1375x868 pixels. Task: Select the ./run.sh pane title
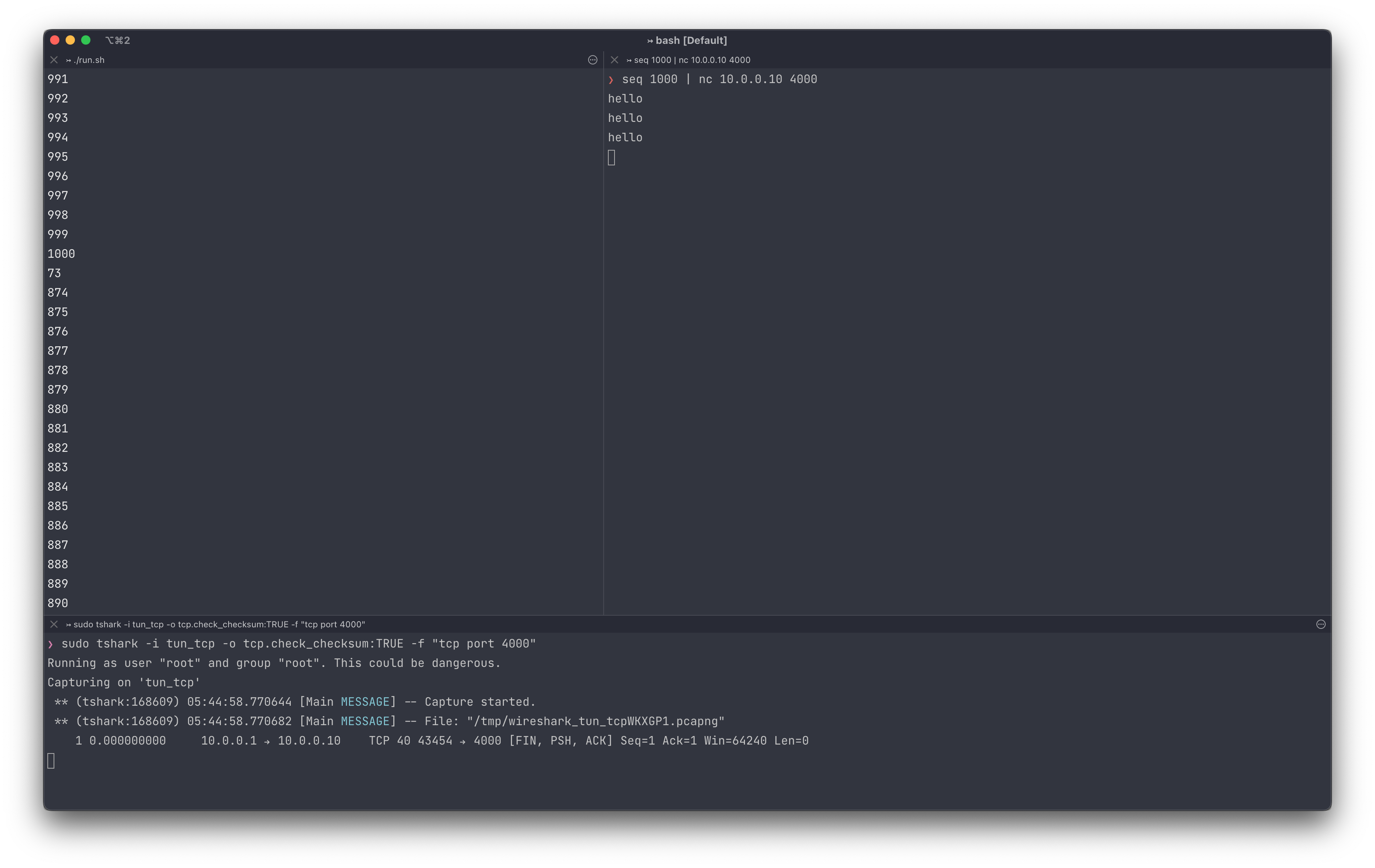pos(89,60)
